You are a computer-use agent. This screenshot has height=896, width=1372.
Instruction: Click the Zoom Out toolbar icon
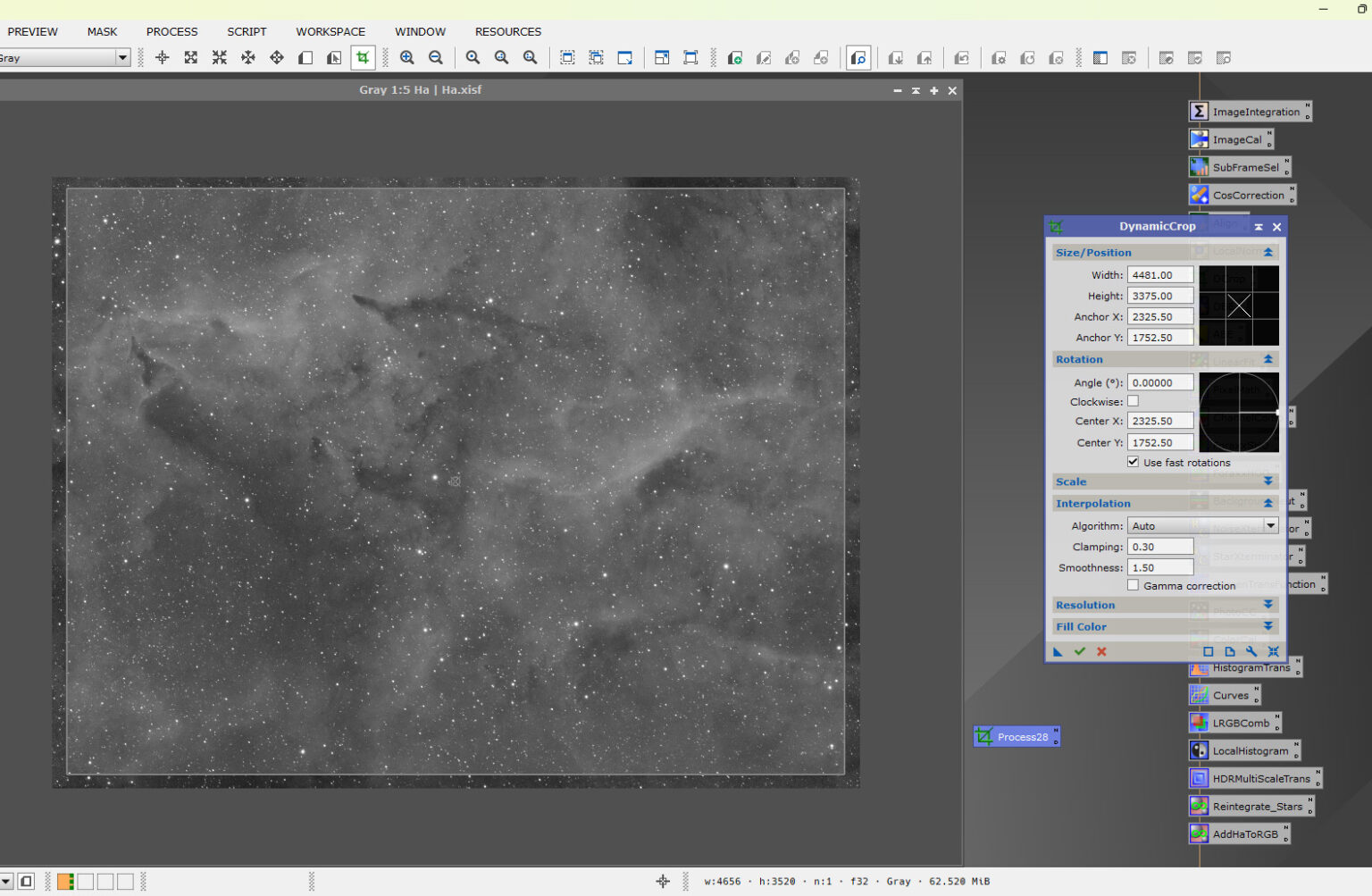click(x=436, y=57)
